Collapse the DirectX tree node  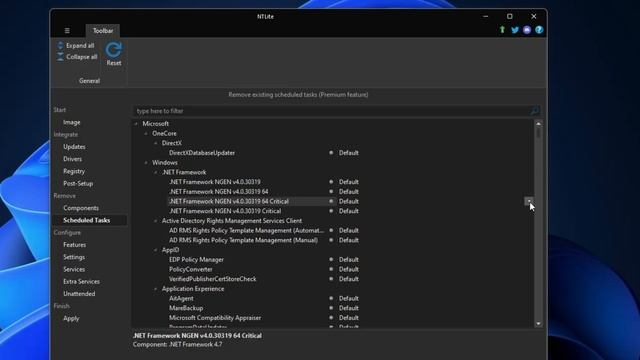tap(156, 143)
